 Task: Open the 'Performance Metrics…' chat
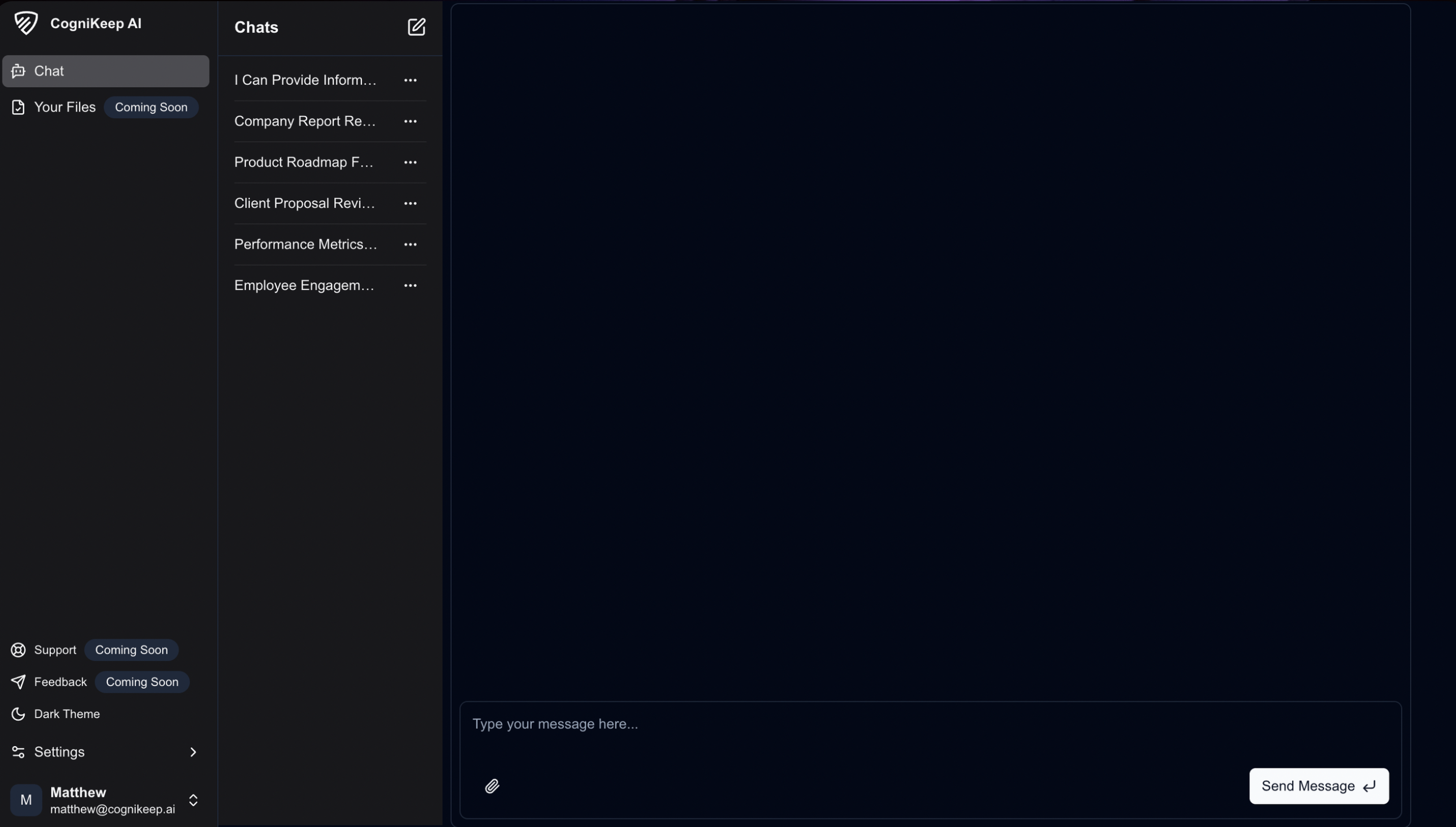coord(306,244)
